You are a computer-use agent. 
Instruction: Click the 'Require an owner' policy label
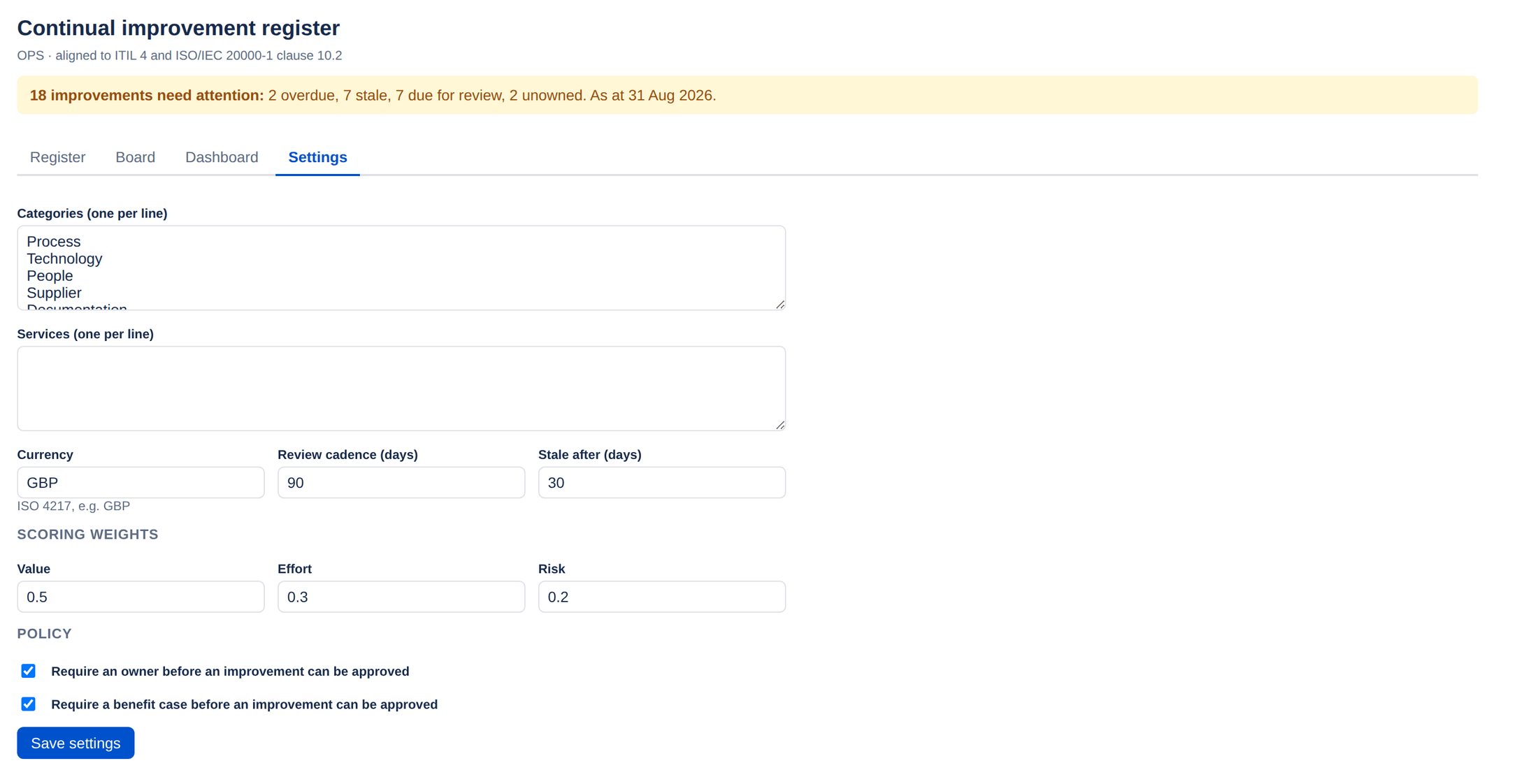pos(230,672)
